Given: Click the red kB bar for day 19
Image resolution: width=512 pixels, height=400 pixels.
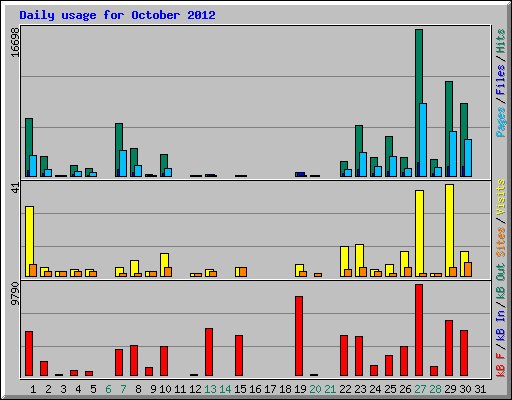Looking at the screenshot, I should [299, 336].
